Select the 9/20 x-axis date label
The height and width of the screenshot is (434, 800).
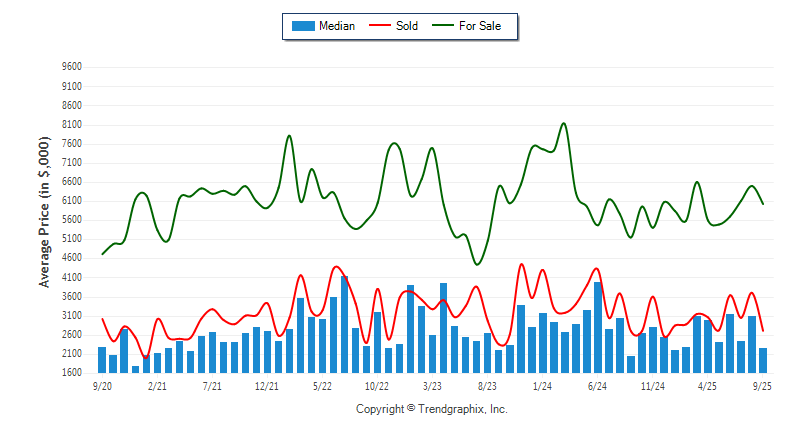point(101,384)
